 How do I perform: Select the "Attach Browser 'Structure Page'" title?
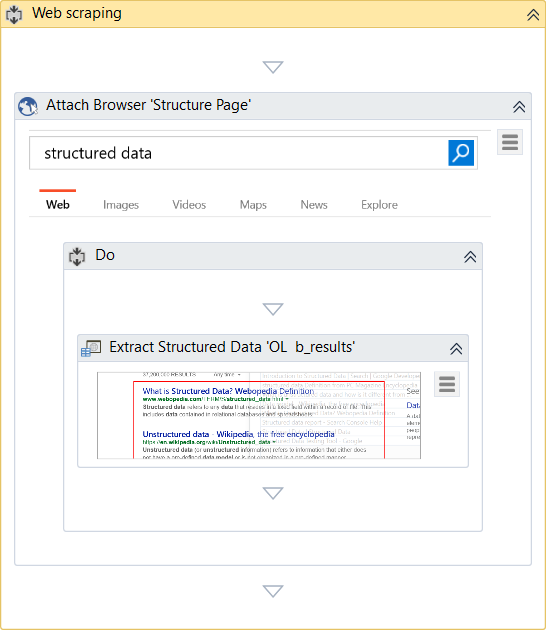click(x=148, y=105)
